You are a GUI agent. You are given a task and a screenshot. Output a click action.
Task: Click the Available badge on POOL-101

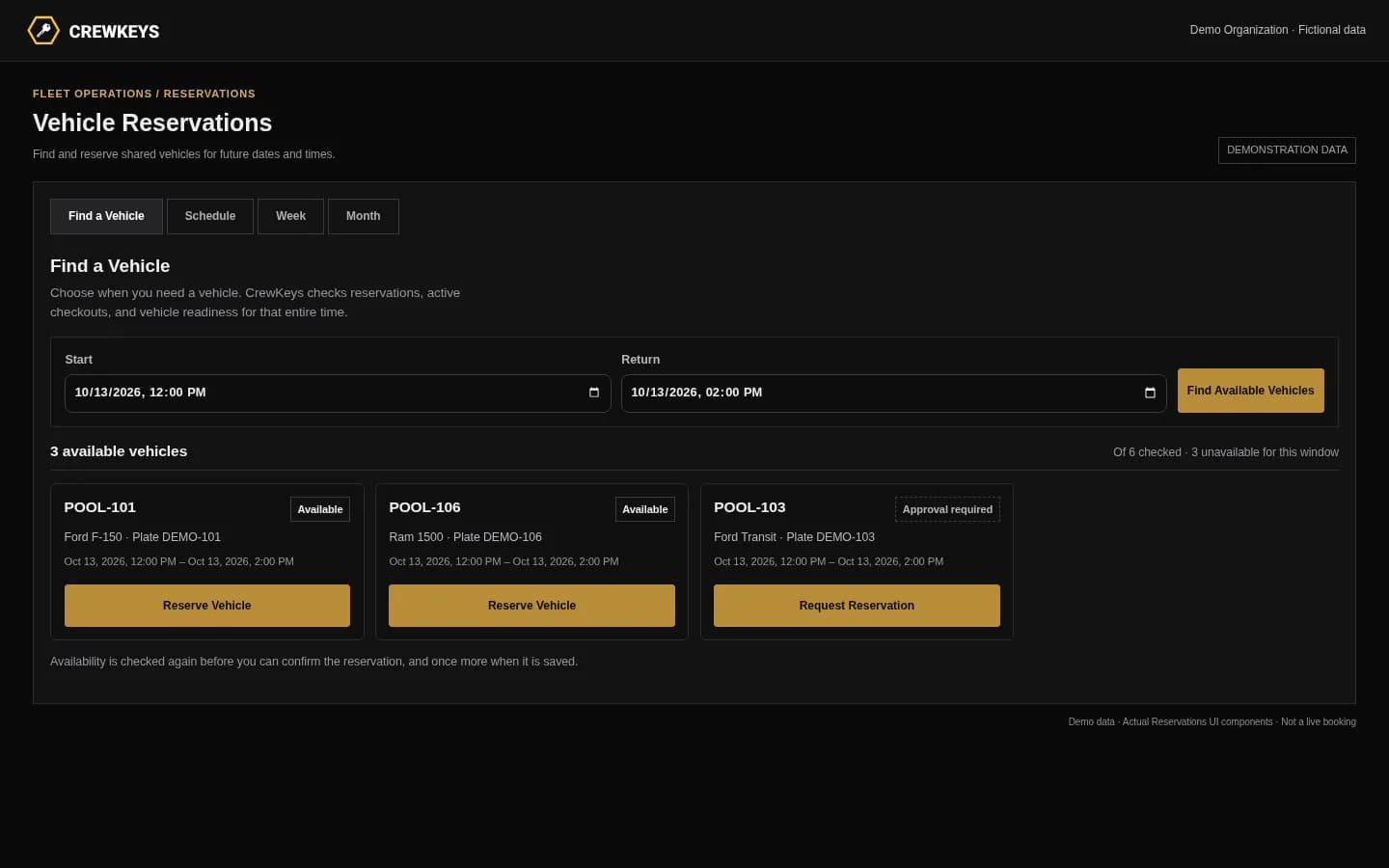click(320, 509)
